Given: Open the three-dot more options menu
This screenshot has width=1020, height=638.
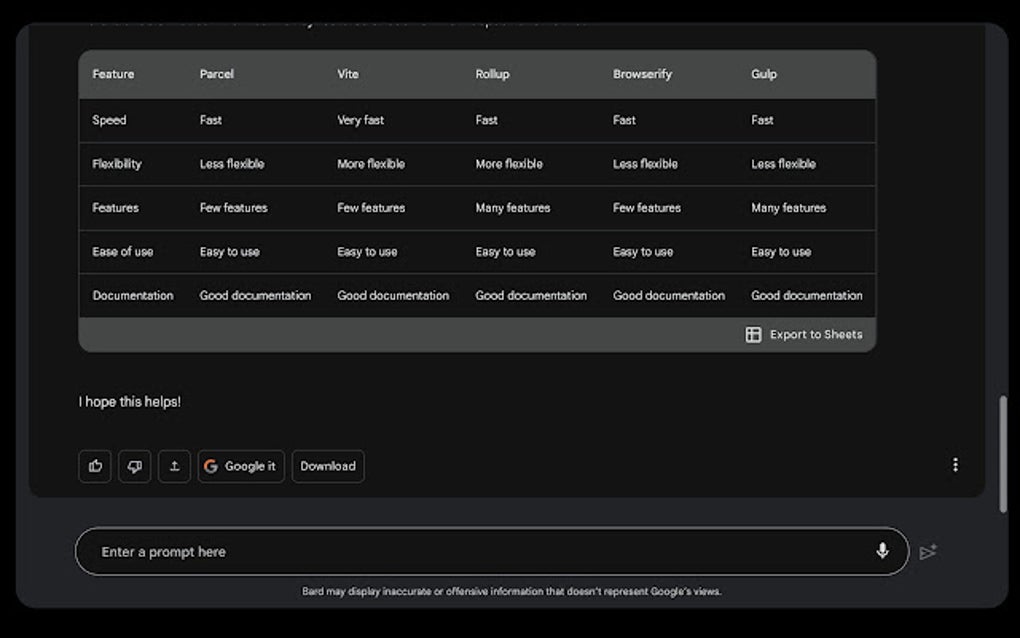Looking at the screenshot, I should [x=955, y=465].
